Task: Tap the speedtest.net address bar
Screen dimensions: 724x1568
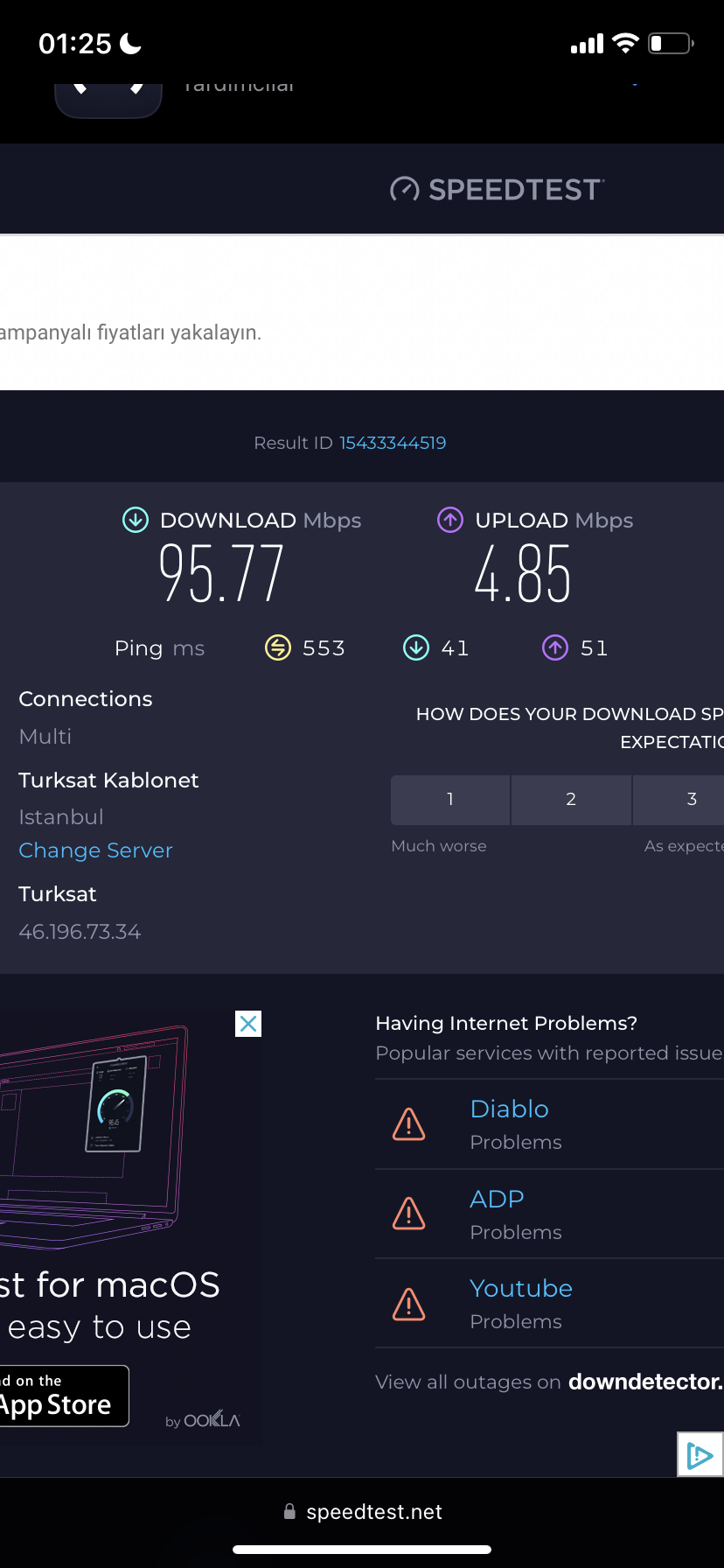Action: (362, 1512)
